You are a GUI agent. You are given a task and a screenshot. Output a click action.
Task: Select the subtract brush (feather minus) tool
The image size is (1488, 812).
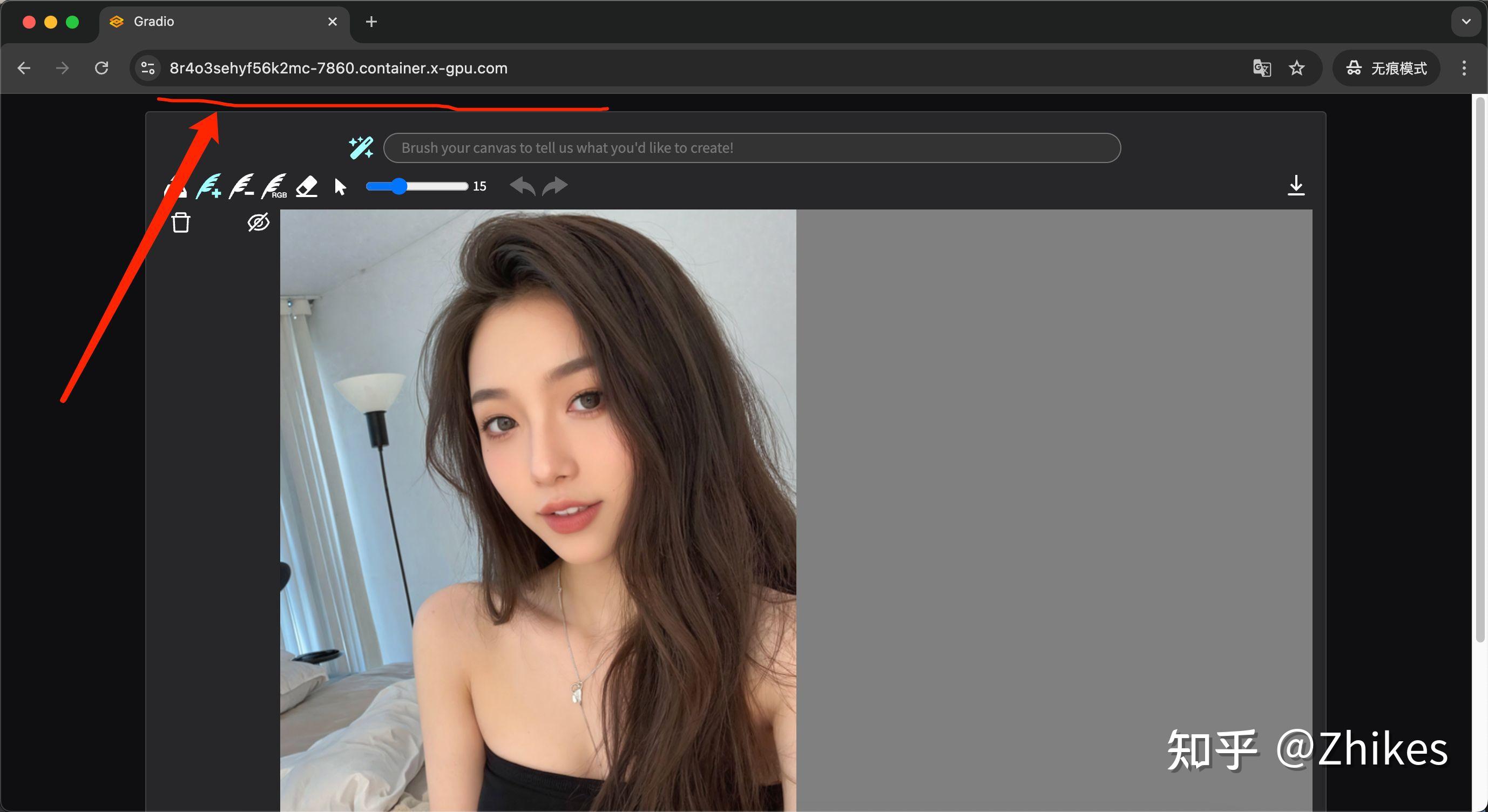(x=241, y=187)
